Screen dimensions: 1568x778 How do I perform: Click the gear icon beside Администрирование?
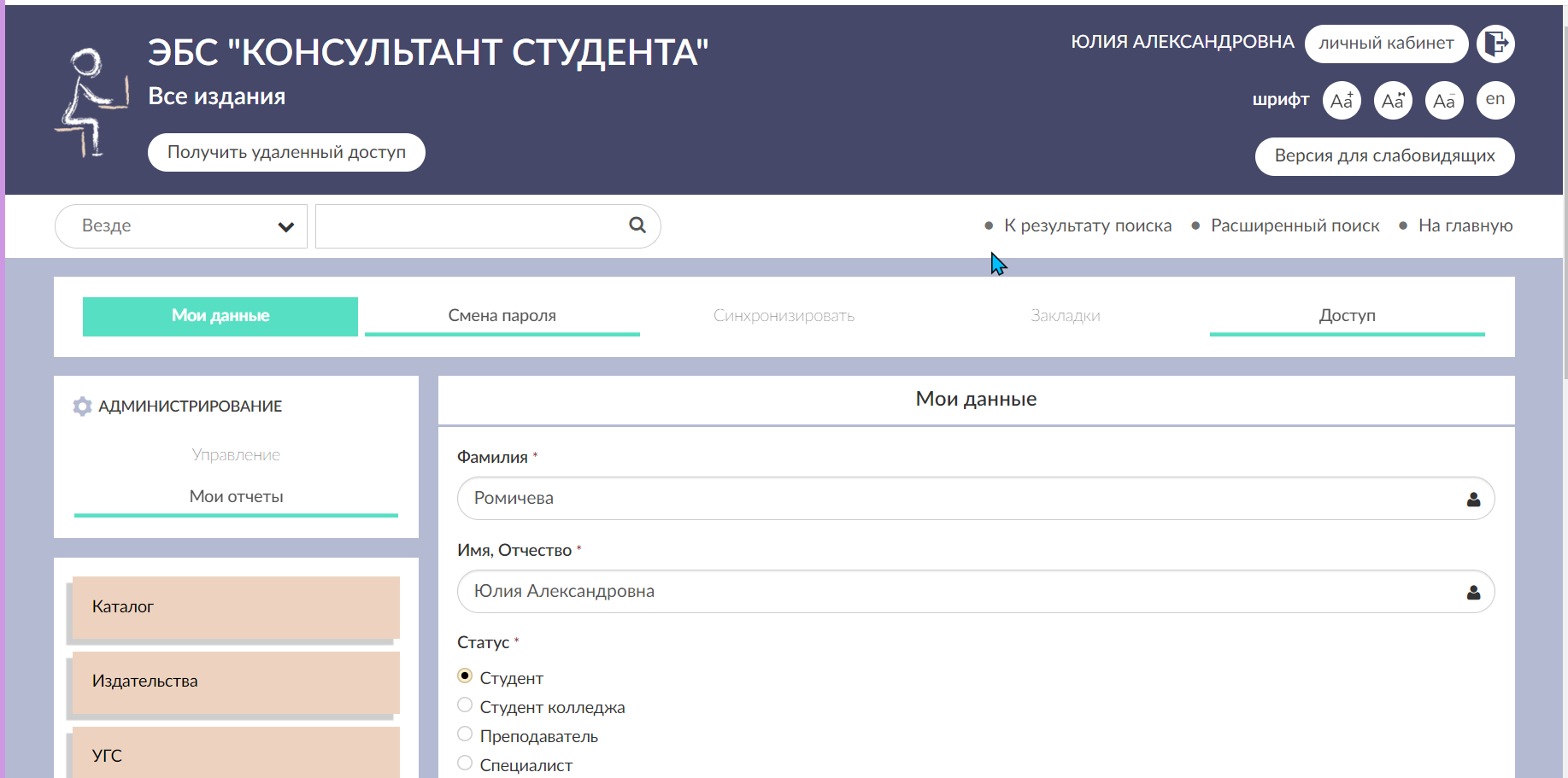pyautogui.click(x=82, y=407)
